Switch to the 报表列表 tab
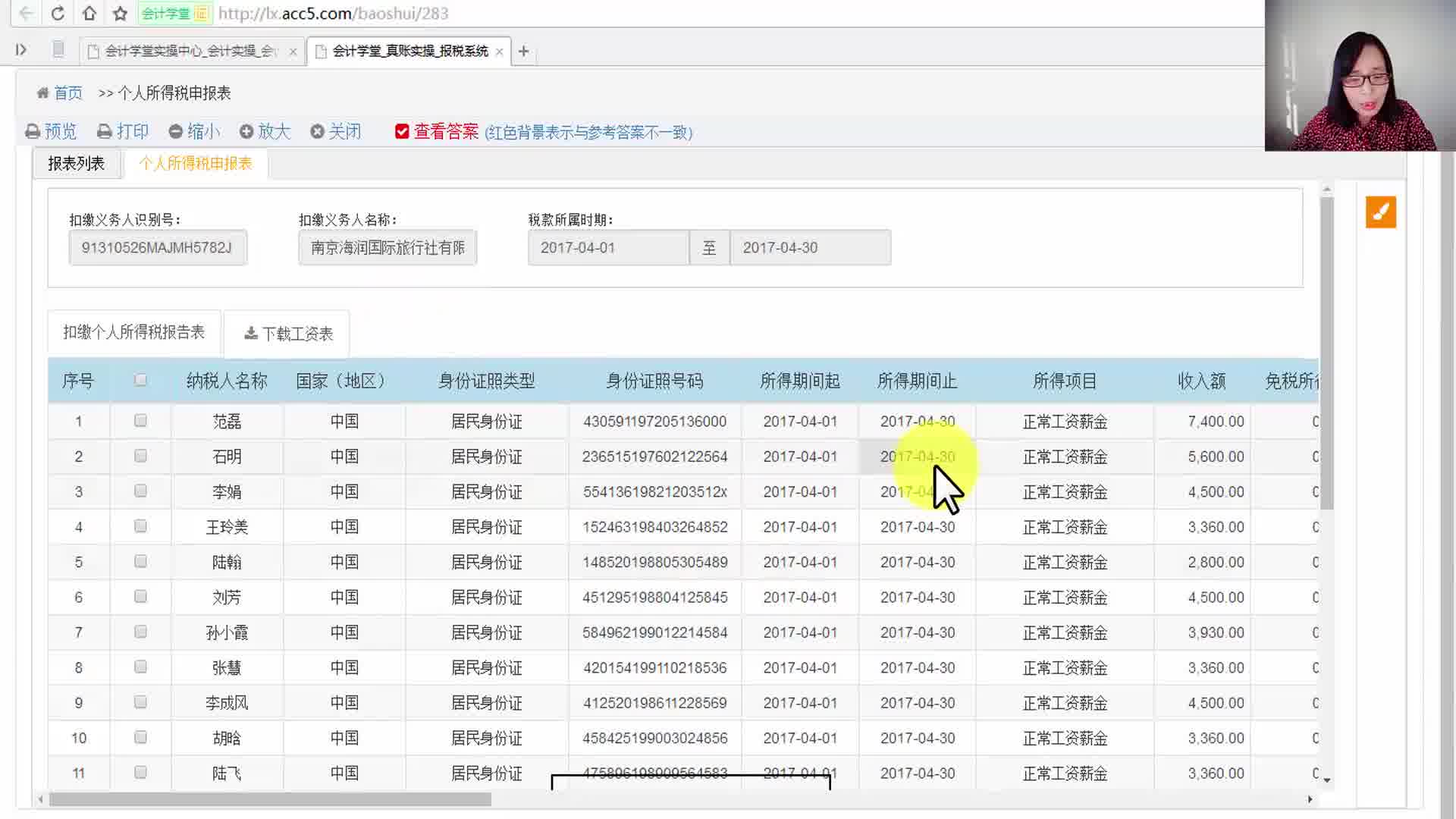1456x819 pixels. click(x=75, y=162)
